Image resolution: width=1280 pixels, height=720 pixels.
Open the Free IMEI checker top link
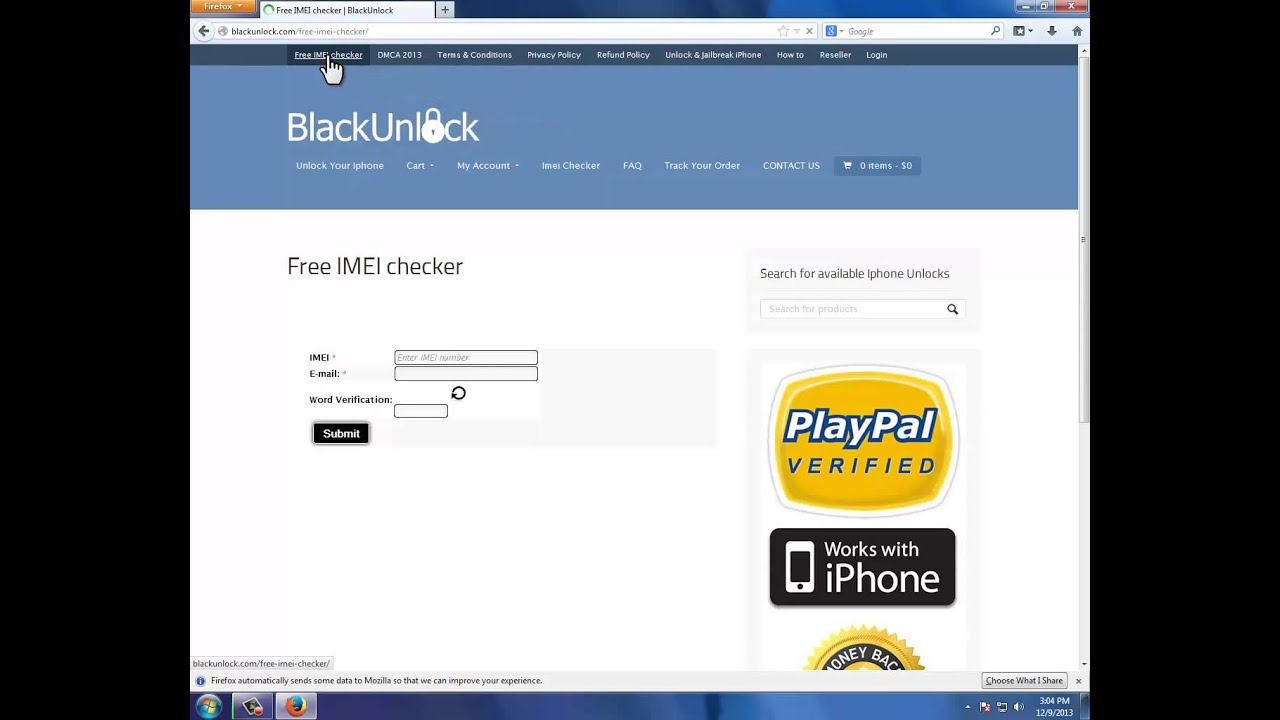328,55
